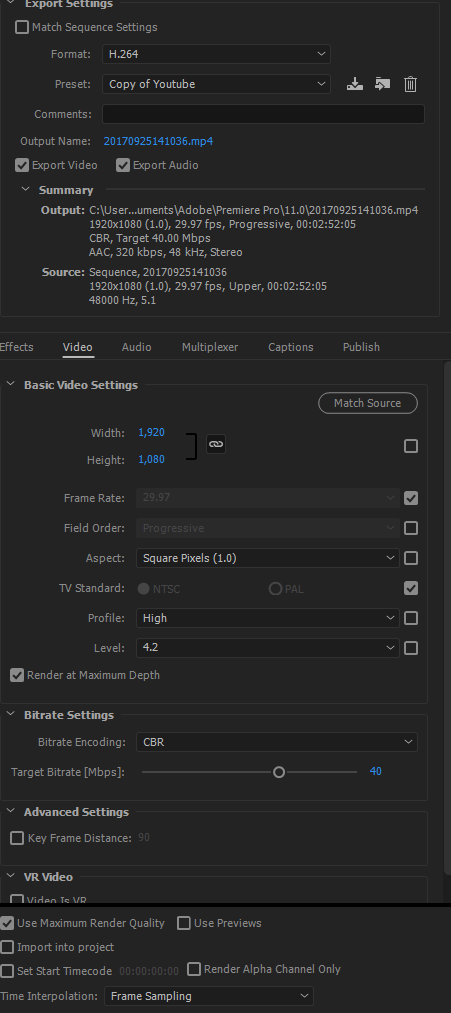The width and height of the screenshot is (451, 1013).
Task: Uncheck Render at Maximum Depth
Action: coord(17,675)
